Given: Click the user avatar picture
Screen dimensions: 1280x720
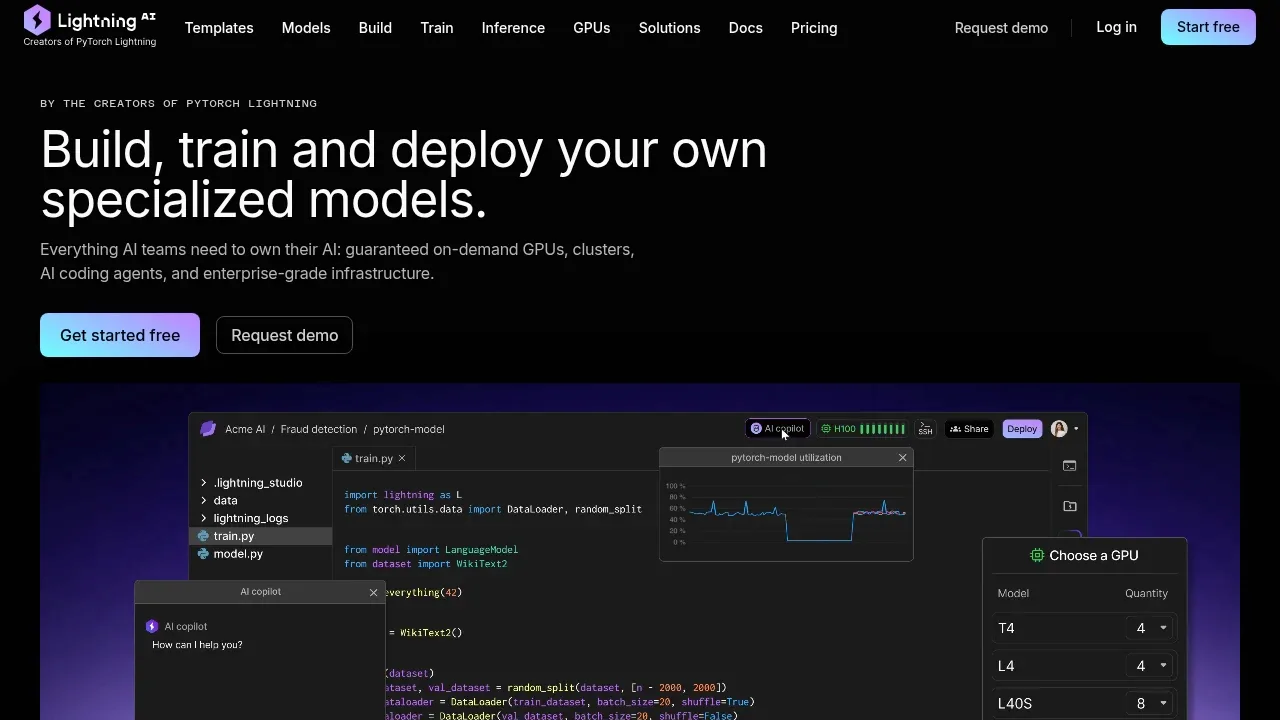Looking at the screenshot, I should point(1059,429).
